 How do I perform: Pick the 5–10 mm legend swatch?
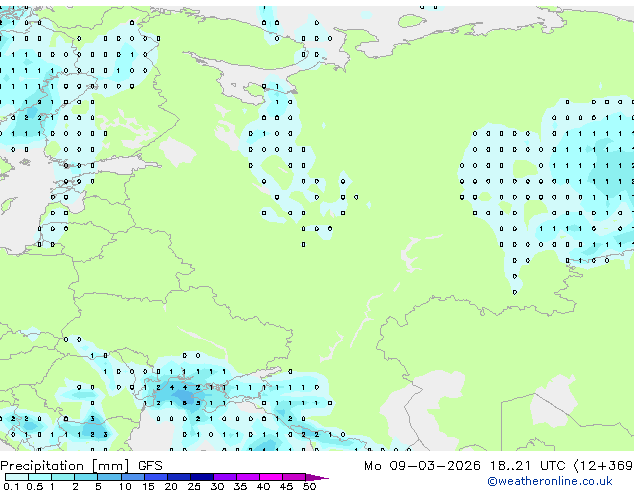[x=109, y=477]
